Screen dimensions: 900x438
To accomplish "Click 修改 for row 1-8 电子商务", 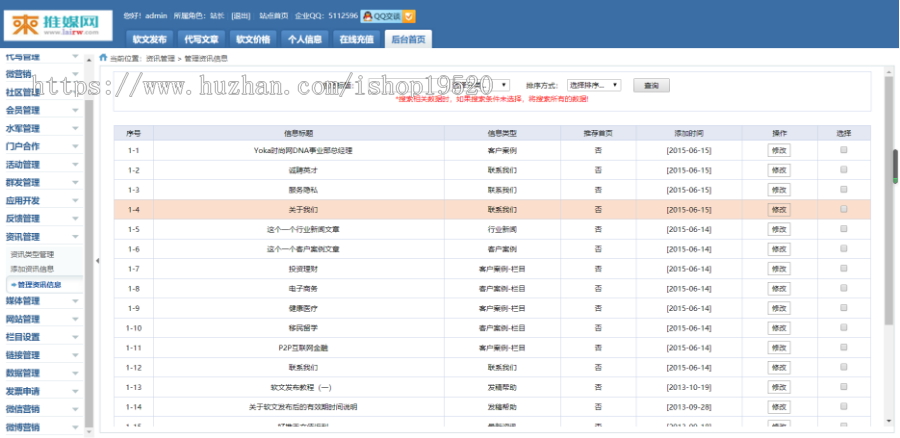I will 779,288.
